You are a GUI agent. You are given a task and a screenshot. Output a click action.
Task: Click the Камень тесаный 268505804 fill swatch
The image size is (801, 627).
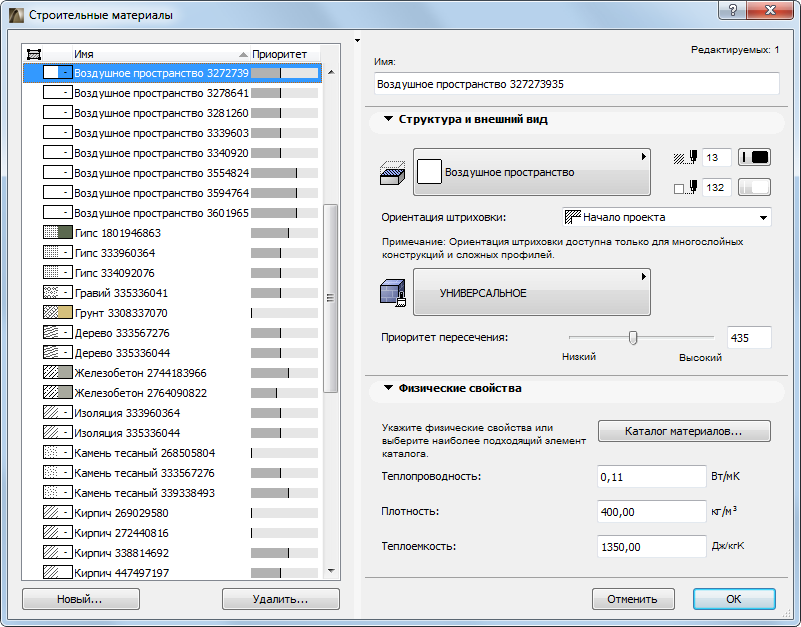(58, 453)
